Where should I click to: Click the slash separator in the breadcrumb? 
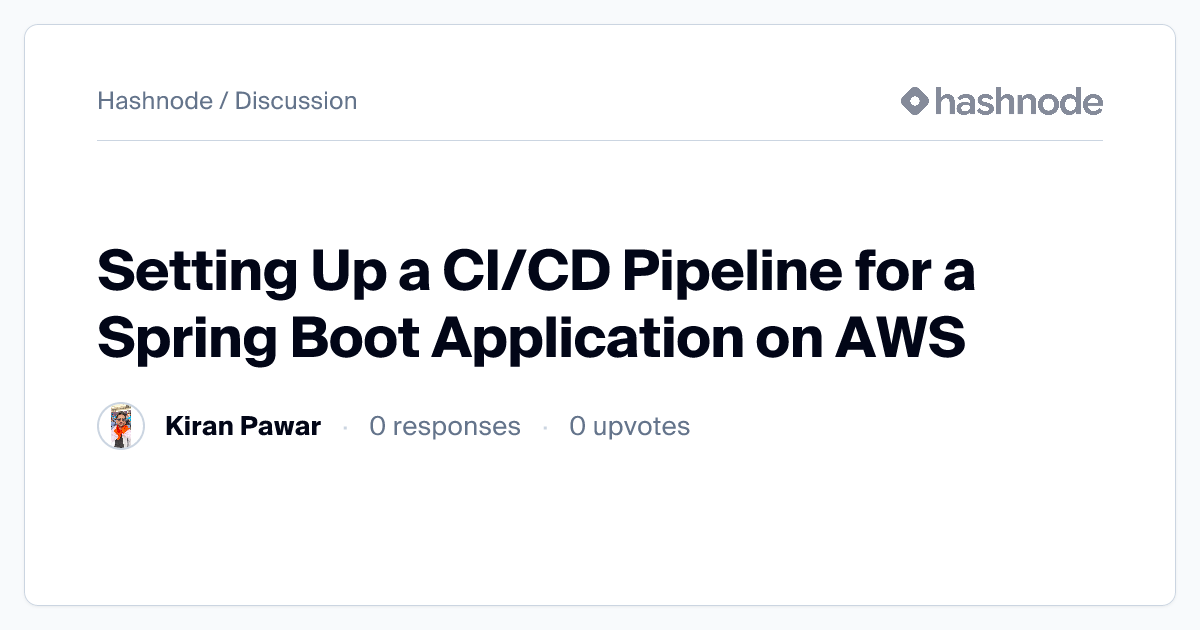[224, 101]
